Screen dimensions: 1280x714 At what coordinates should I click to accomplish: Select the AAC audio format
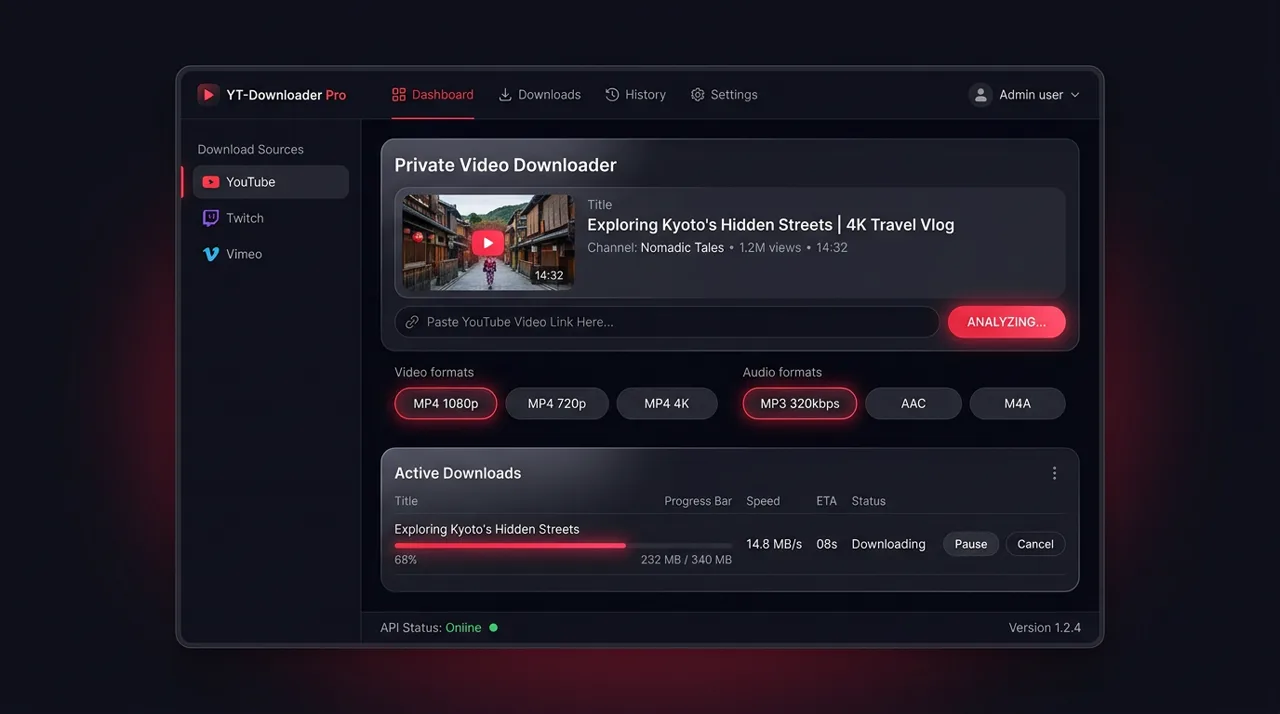coord(913,404)
